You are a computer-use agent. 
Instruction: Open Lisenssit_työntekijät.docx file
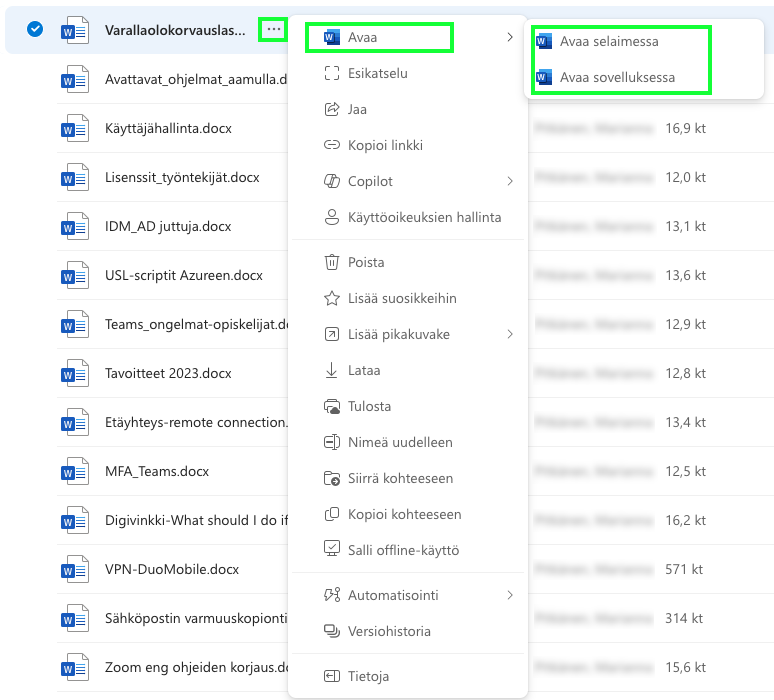click(x=182, y=177)
